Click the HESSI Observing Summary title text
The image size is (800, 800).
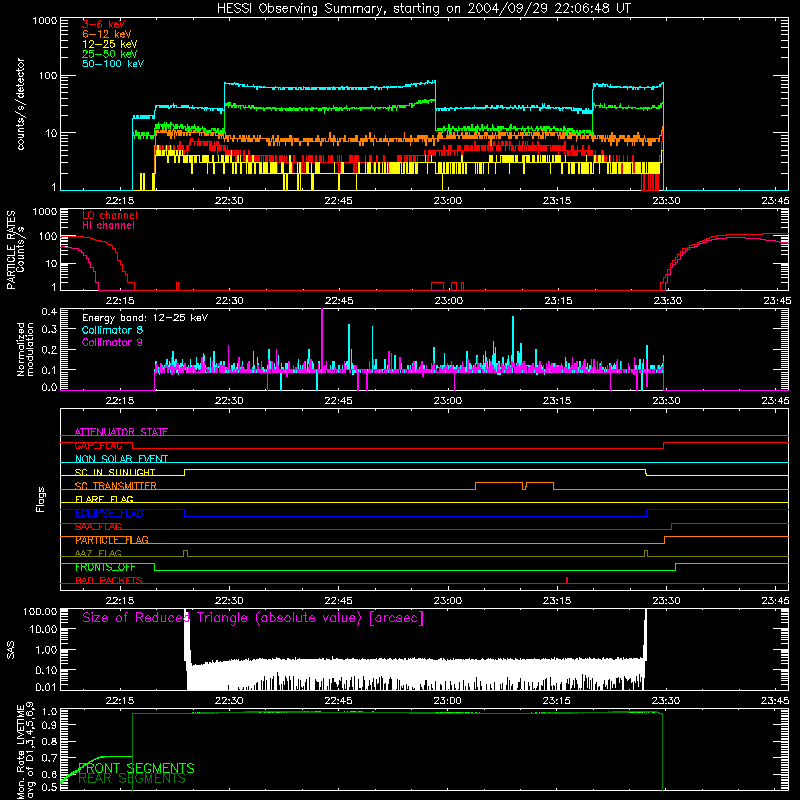(x=423, y=9)
